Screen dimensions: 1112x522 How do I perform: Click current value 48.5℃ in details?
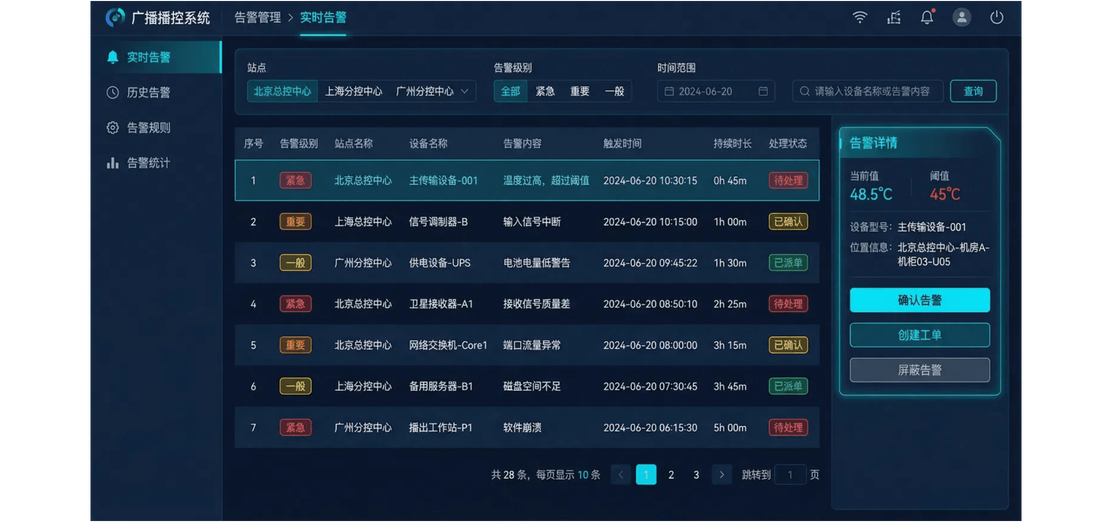point(871,194)
